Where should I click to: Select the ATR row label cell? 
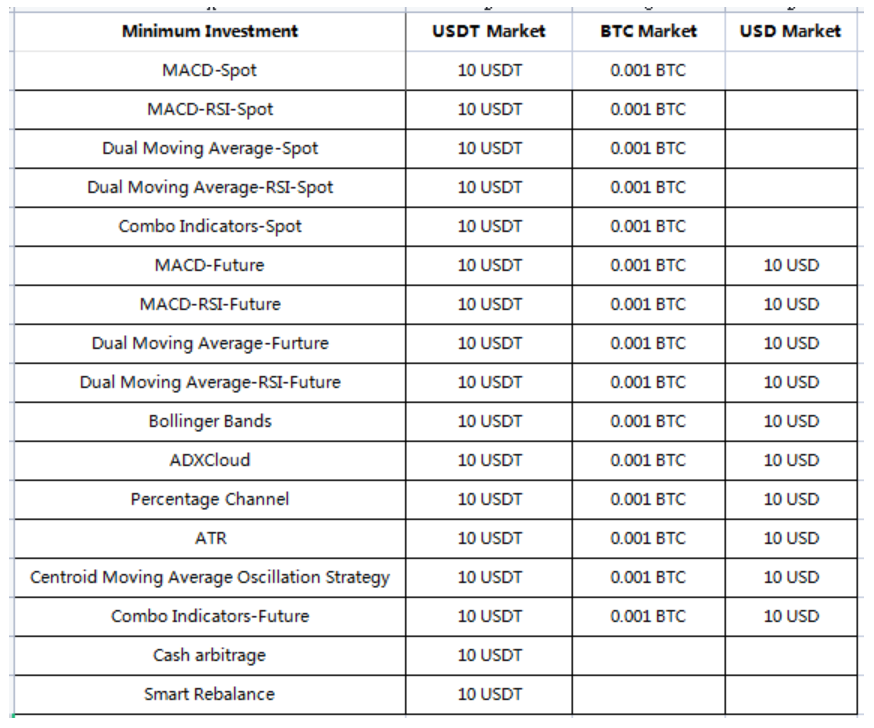tap(210, 539)
